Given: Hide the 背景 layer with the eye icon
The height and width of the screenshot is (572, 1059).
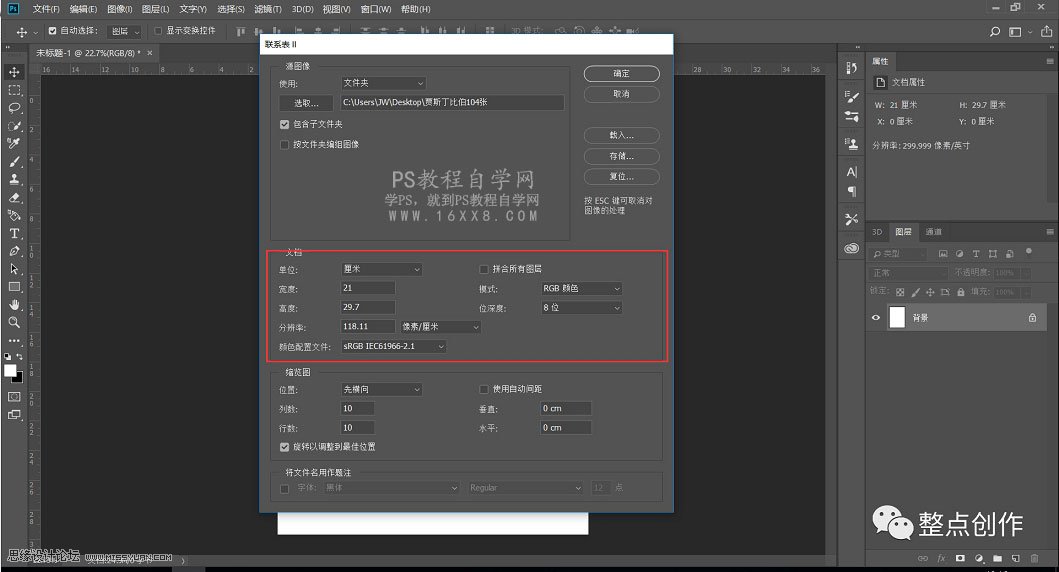Looking at the screenshot, I should pyautogui.click(x=876, y=317).
